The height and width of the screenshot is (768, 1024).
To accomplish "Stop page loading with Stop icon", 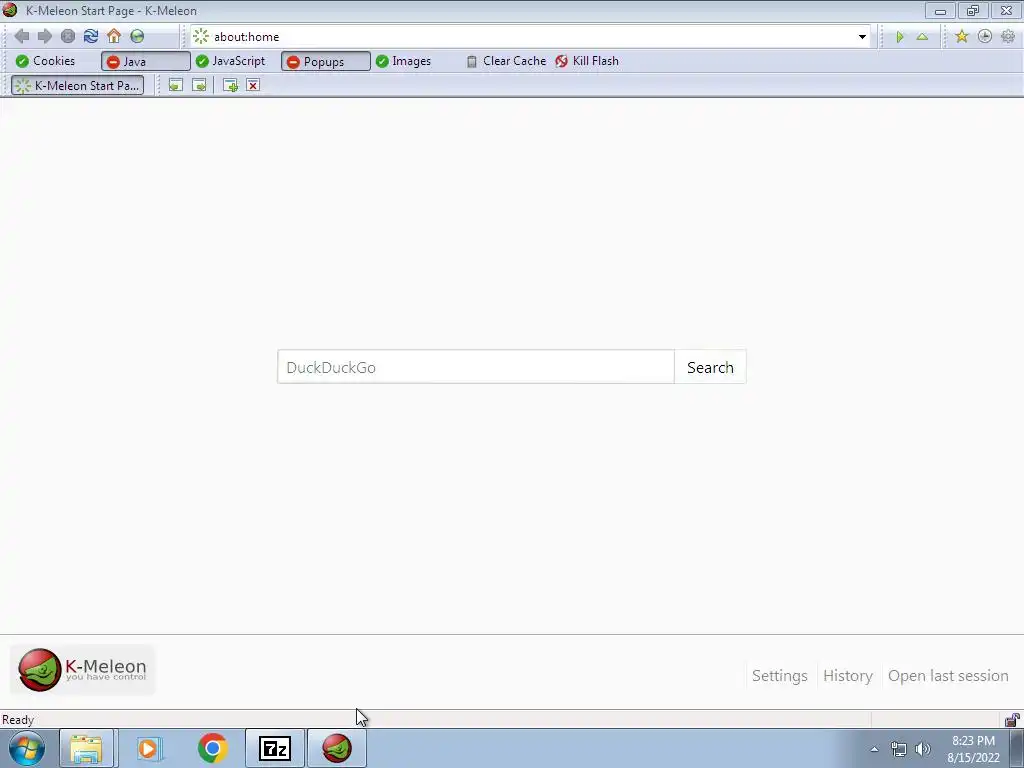I will 68,37.
